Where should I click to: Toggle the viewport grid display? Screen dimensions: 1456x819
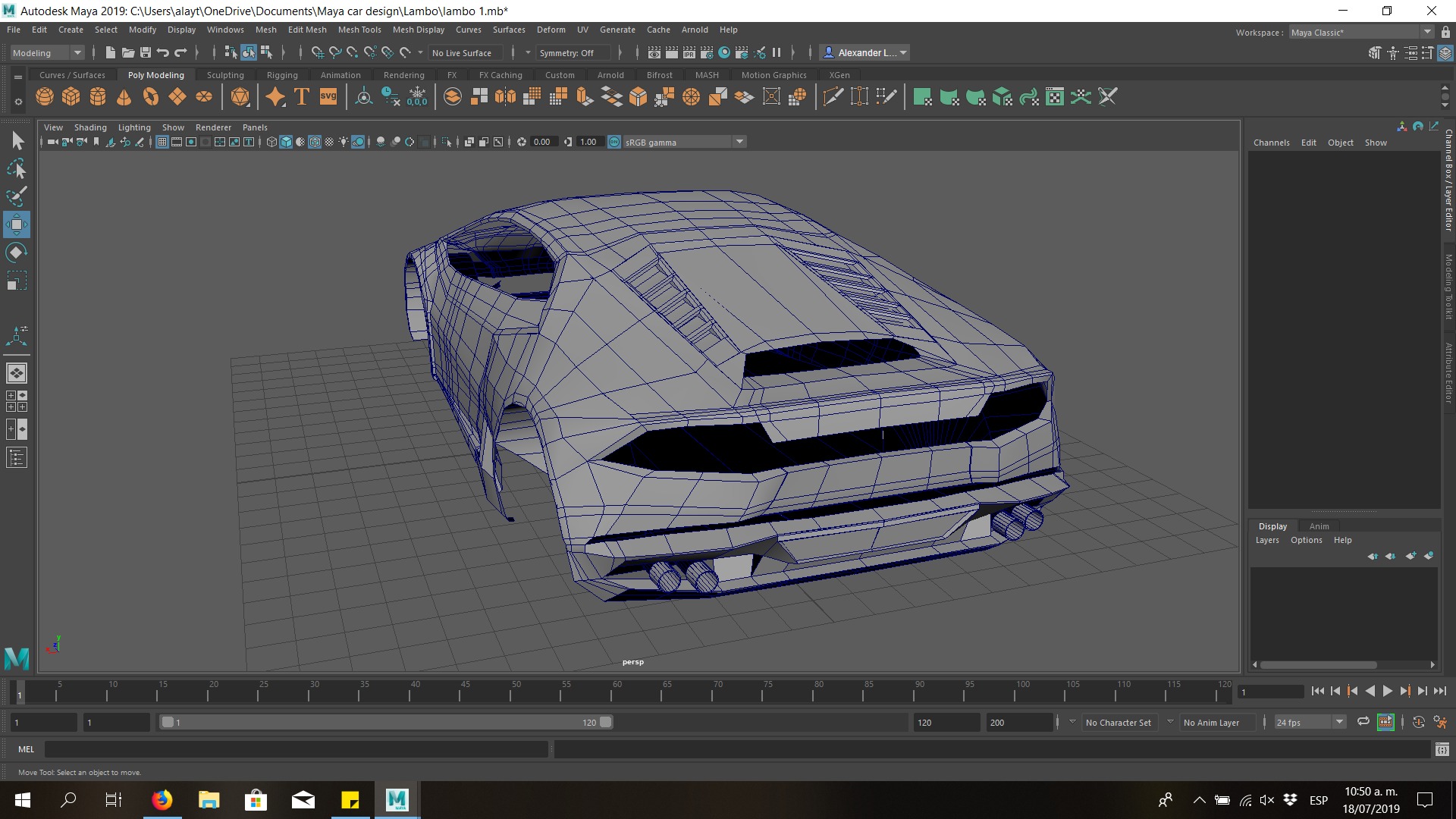162,142
